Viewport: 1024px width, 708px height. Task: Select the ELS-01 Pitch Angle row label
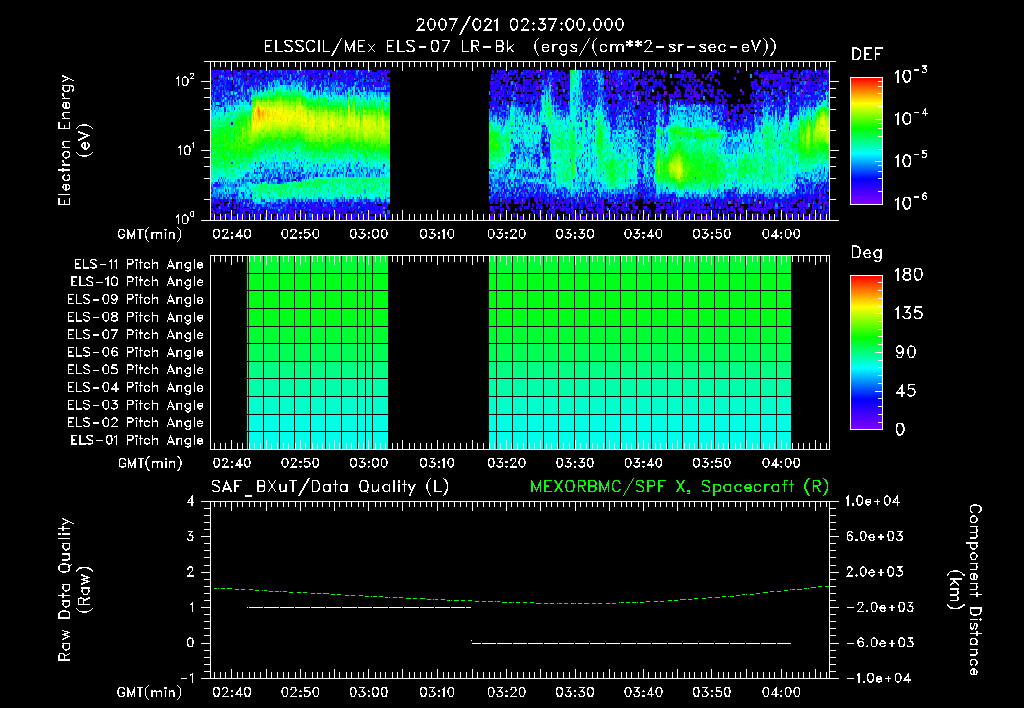click(x=137, y=440)
